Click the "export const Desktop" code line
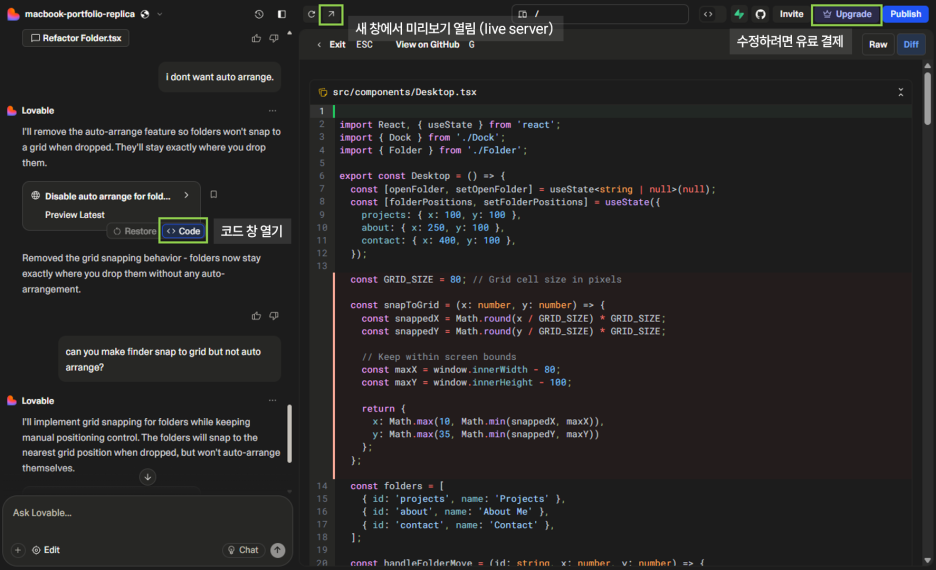The width and height of the screenshot is (936, 570). click(422, 176)
